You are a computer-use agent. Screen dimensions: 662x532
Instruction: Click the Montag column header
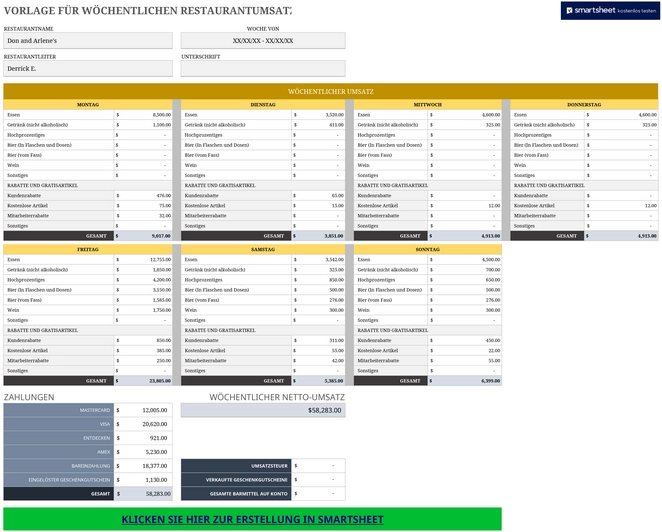pyautogui.click(x=88, y=105)
